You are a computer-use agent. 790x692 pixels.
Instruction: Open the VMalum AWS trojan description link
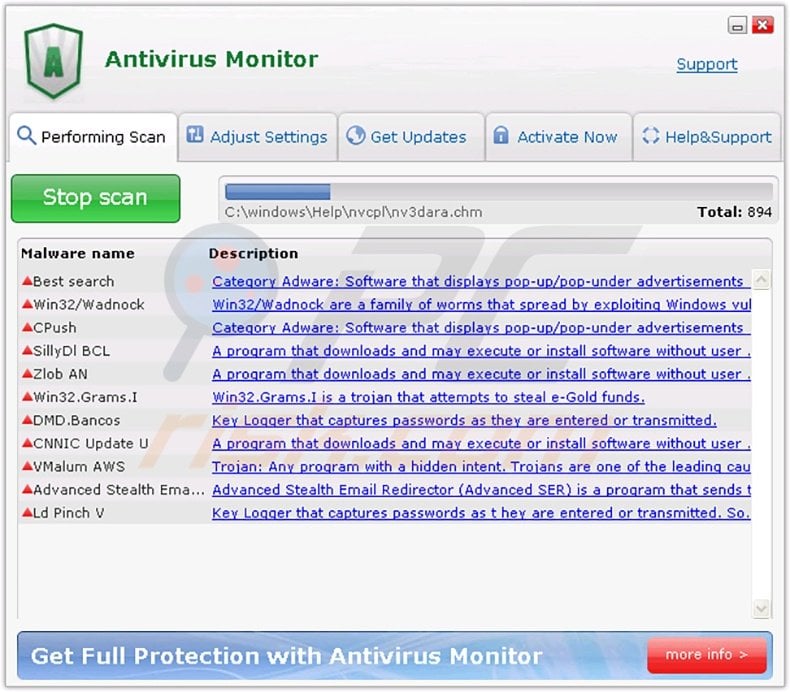click(x=481, y=467)
